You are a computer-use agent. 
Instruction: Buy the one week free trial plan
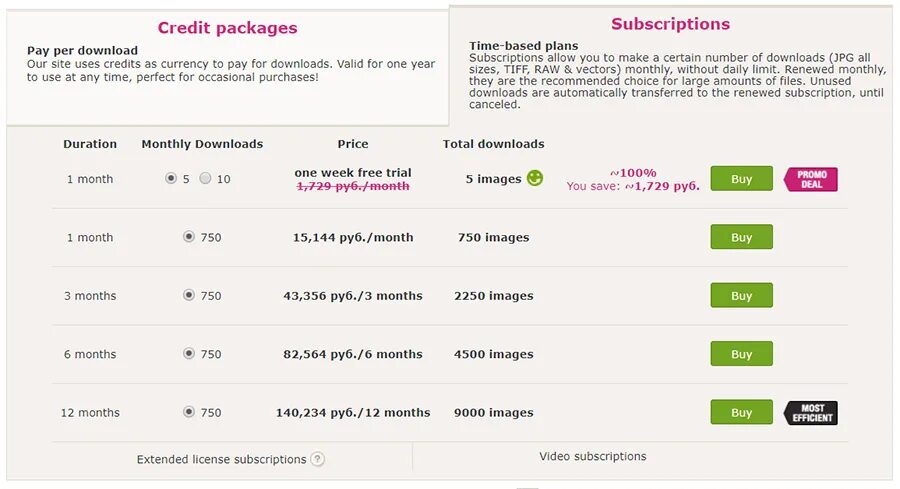741,178
